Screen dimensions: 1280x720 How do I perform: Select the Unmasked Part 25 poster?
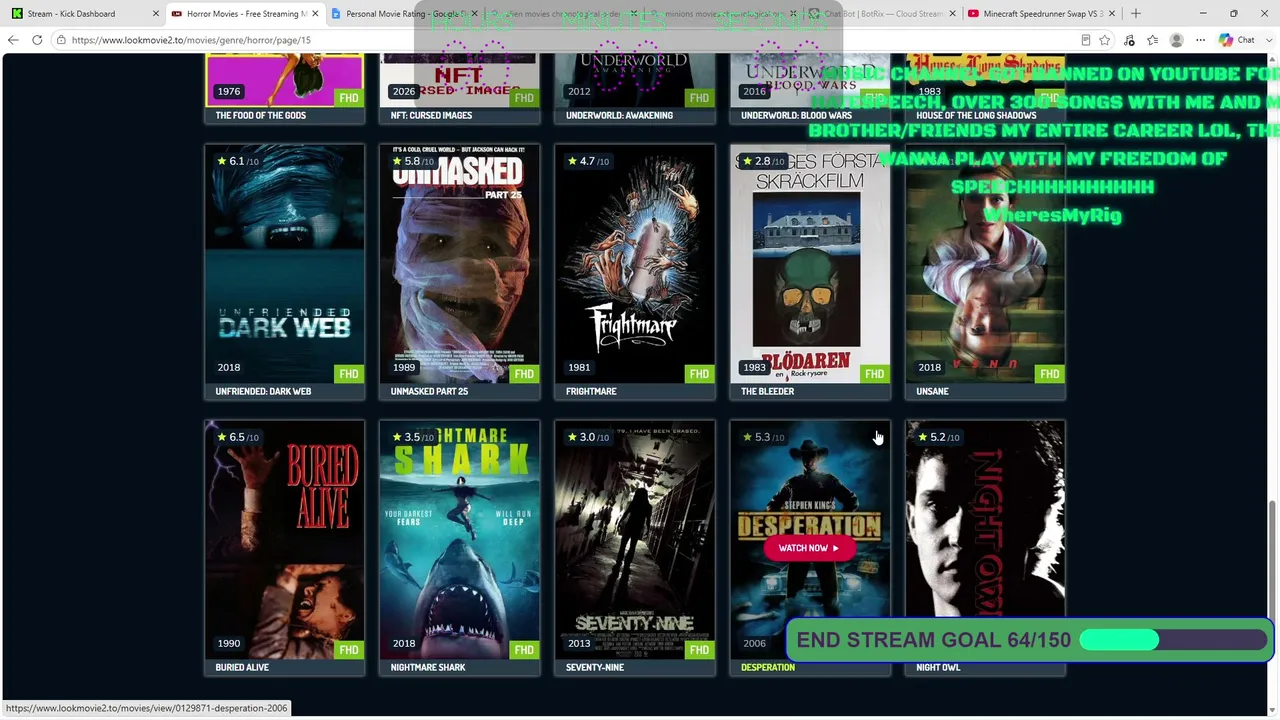460,264
